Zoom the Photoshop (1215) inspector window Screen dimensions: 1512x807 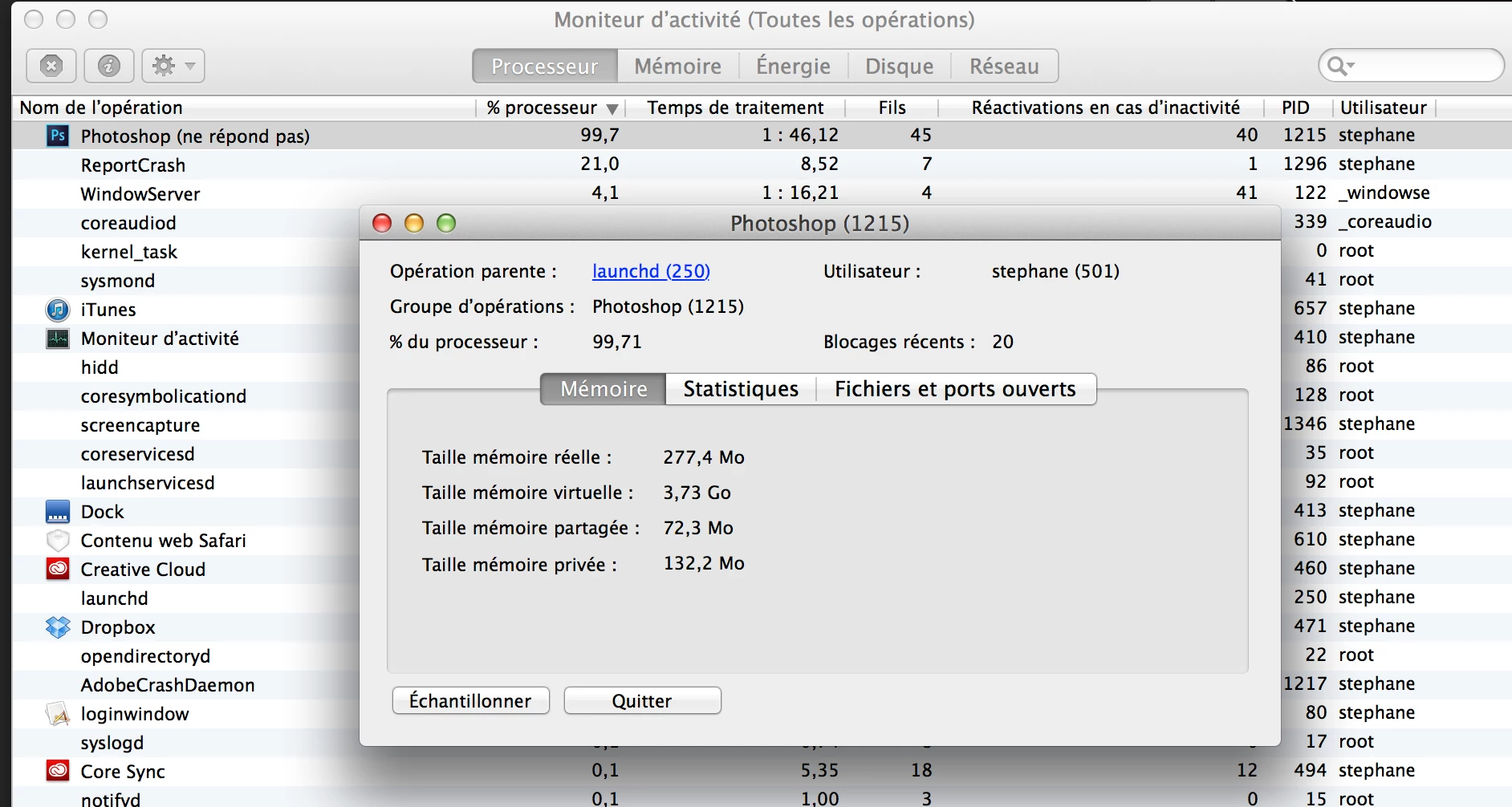(446, 223)
